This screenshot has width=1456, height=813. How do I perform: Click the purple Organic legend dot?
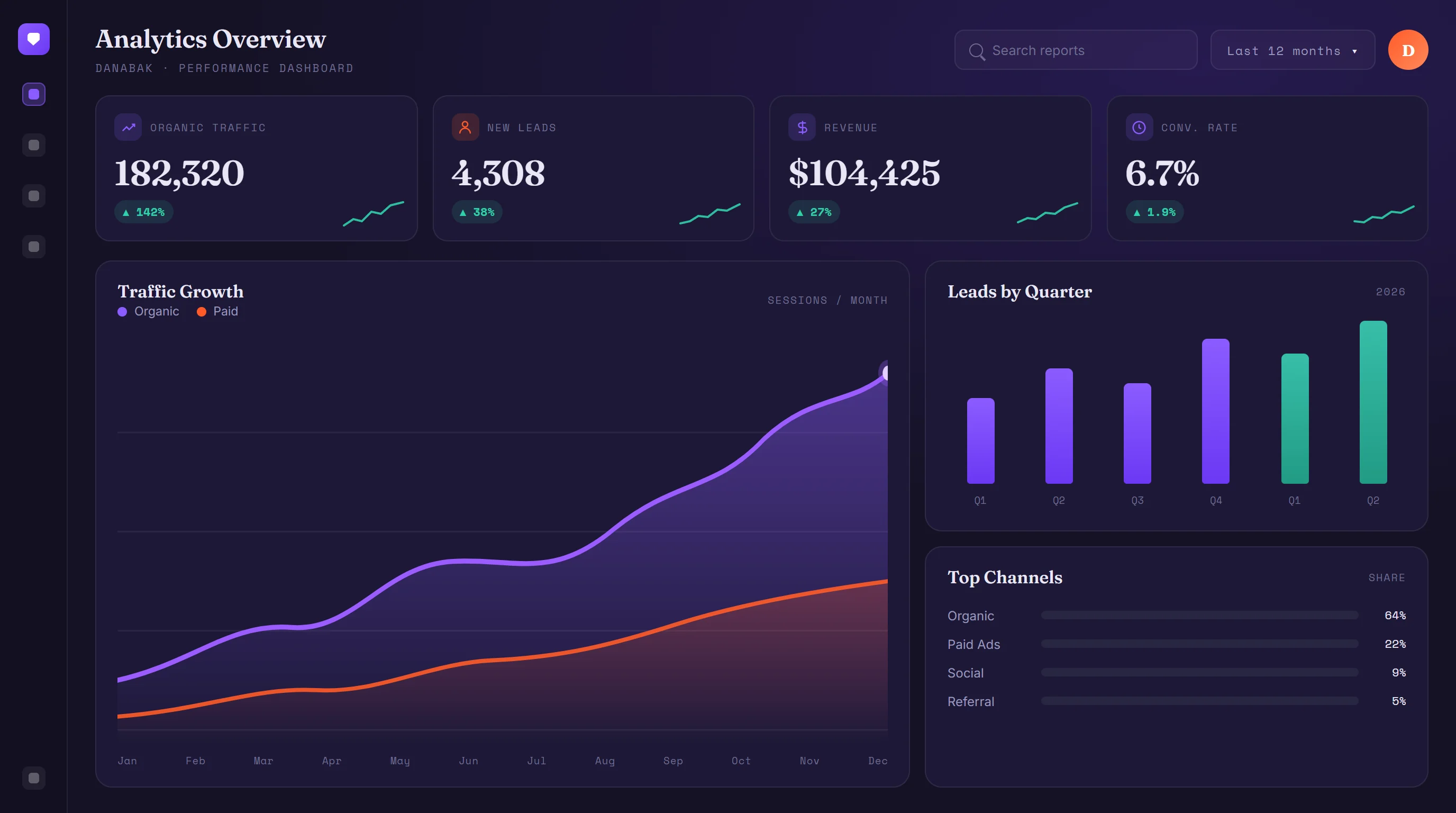click(122, 312)
